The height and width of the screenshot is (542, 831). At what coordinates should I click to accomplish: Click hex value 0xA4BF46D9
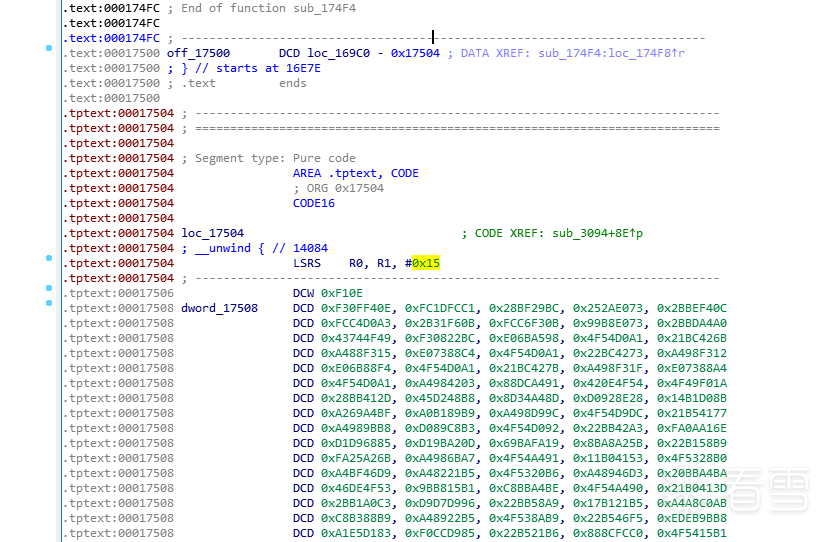pos(356,473)
